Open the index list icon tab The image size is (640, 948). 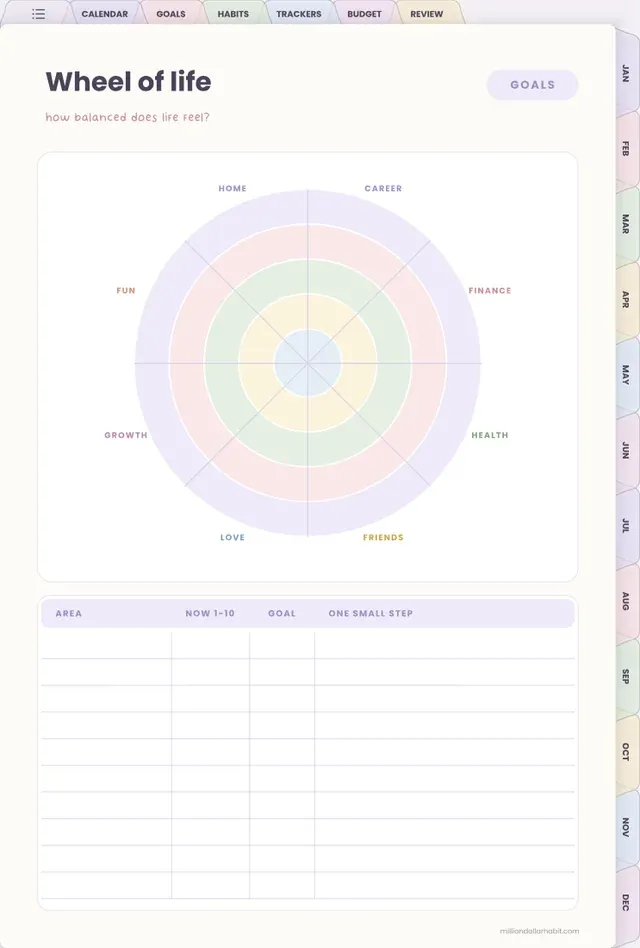(x=38, y=13)
